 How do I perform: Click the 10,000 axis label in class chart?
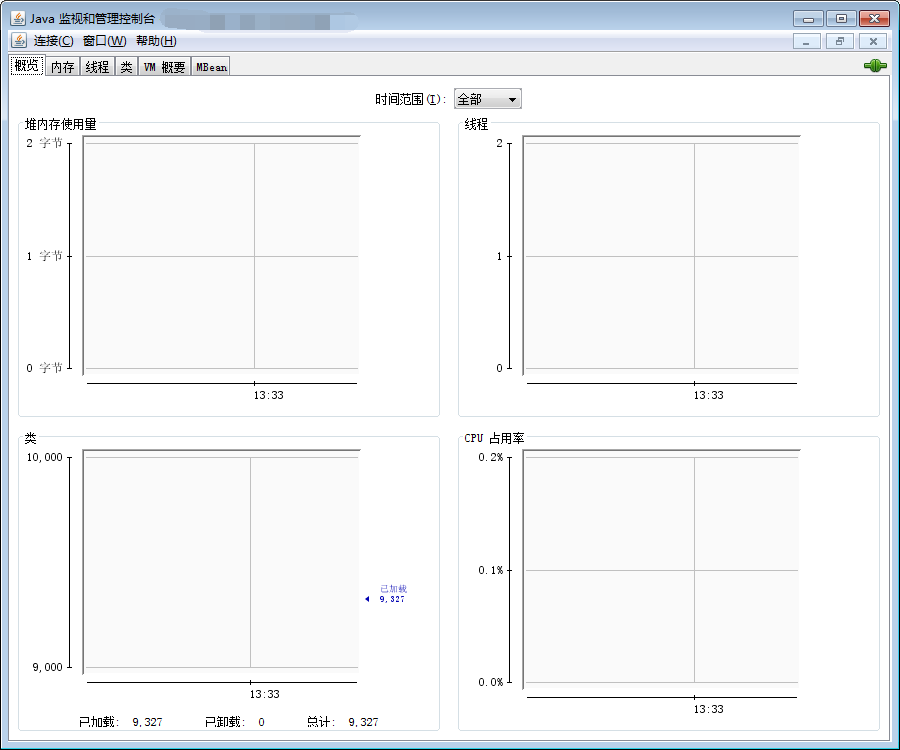click(x=45, y=457)
